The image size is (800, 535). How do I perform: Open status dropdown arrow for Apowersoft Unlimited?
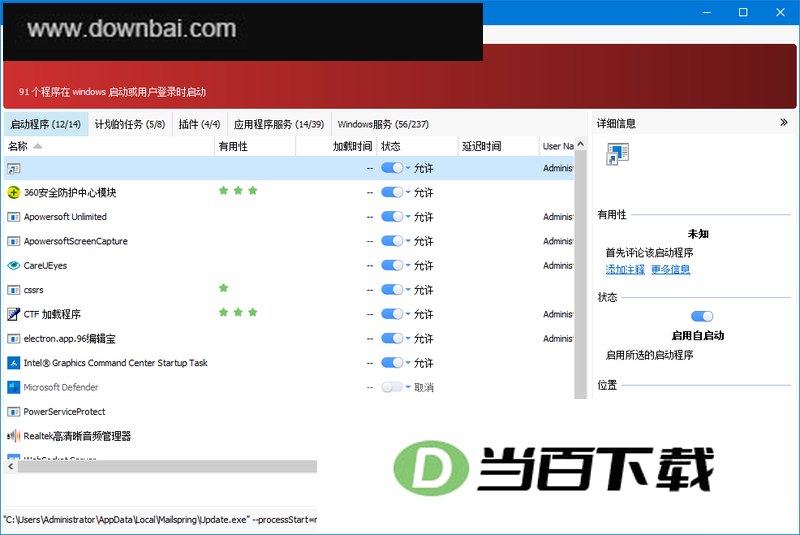click(x=408, y=217)
